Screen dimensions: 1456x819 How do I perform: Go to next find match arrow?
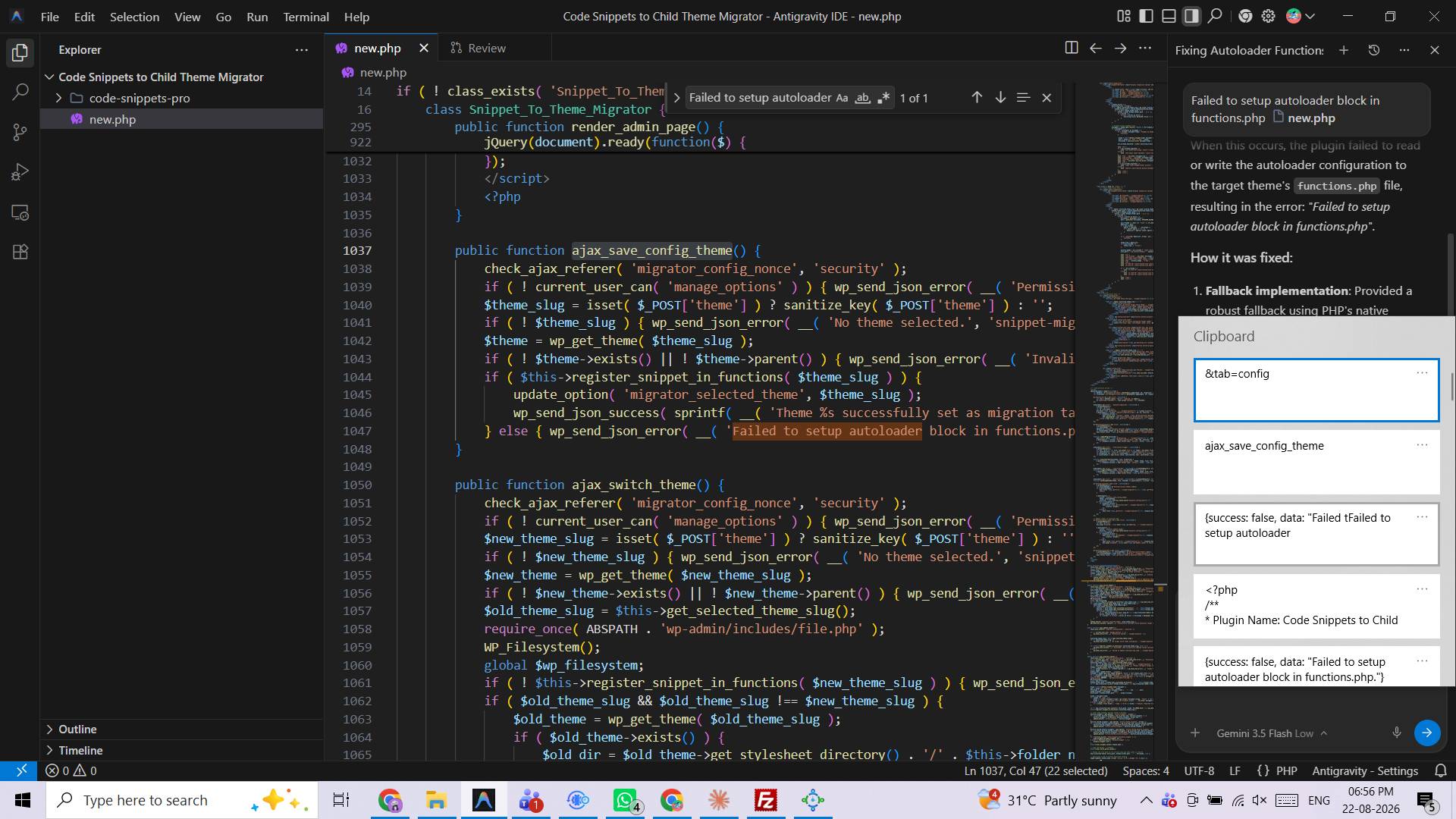pyautogui.click(x=1000, y=98)
